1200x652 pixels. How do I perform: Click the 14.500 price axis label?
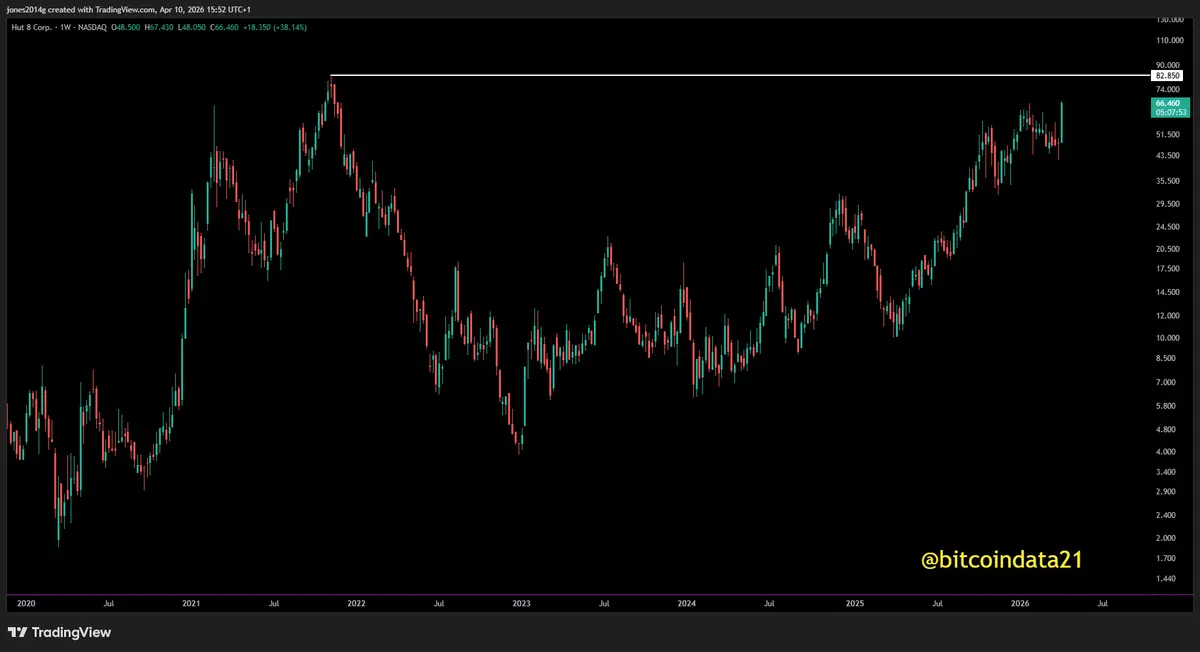click(1170, 292)
